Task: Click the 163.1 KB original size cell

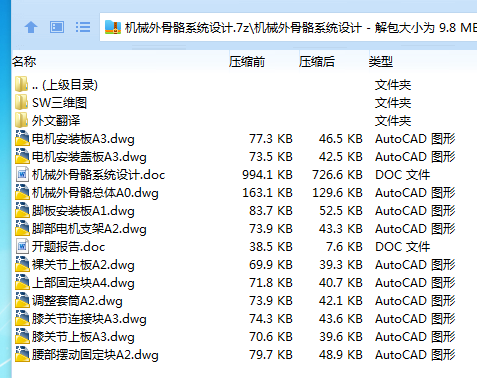Action: click(x=267, y=193)
